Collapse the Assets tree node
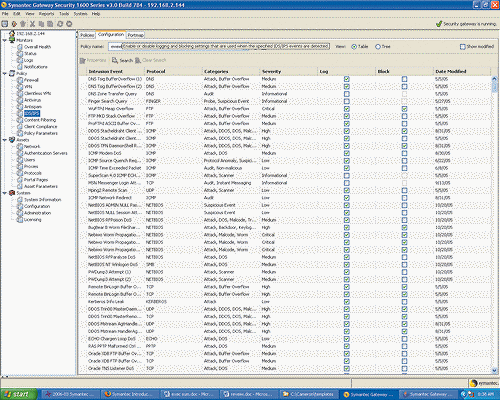 click(5, 140)
